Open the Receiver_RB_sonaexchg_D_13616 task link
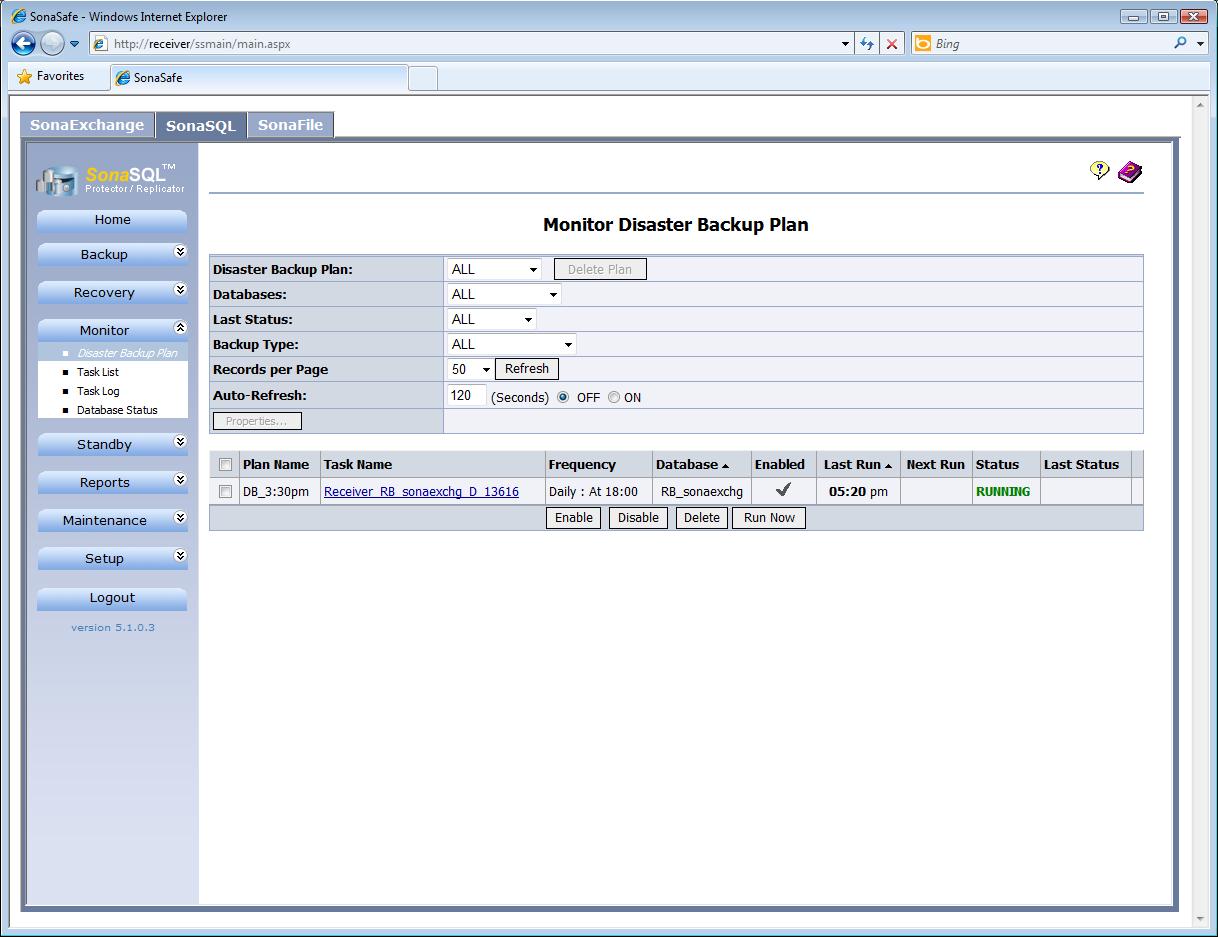The image size is (1218, 937). click(x=421, y=492)
